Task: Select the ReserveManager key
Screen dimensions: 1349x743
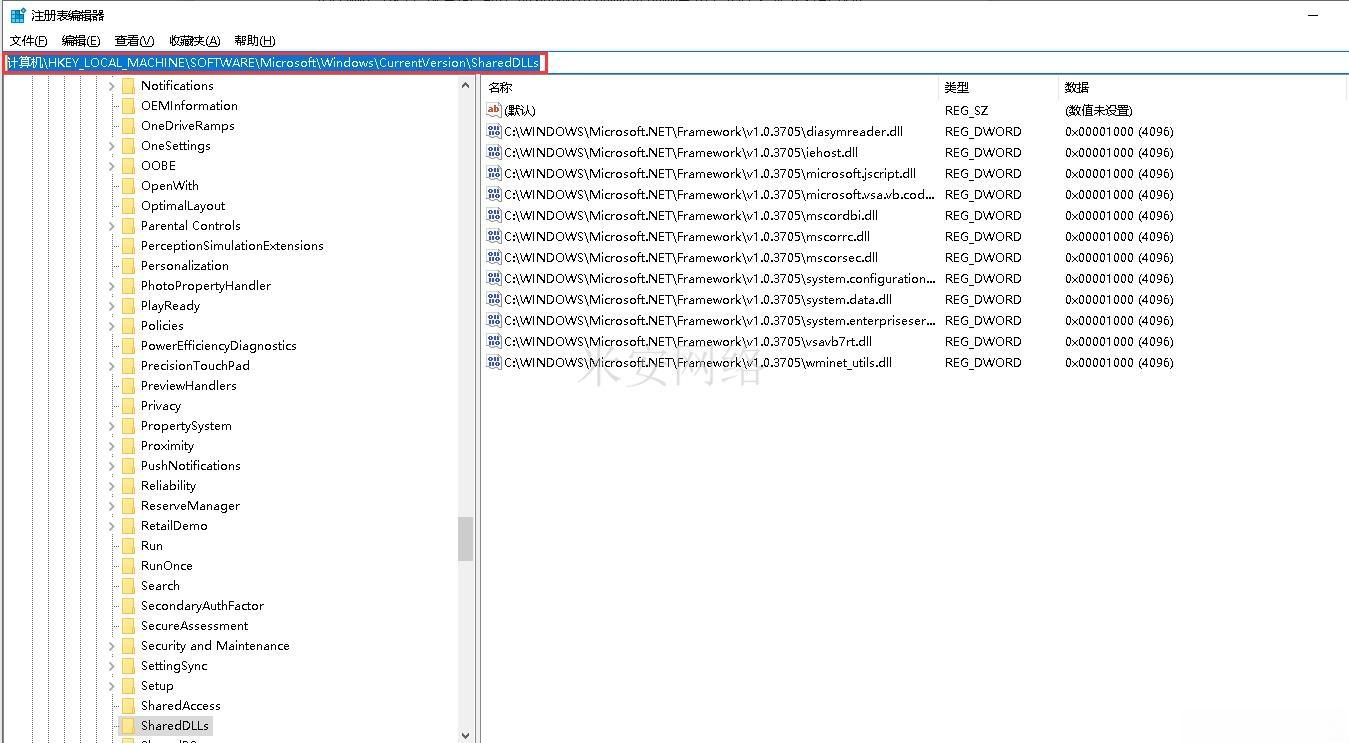Action: pos(190,506)
